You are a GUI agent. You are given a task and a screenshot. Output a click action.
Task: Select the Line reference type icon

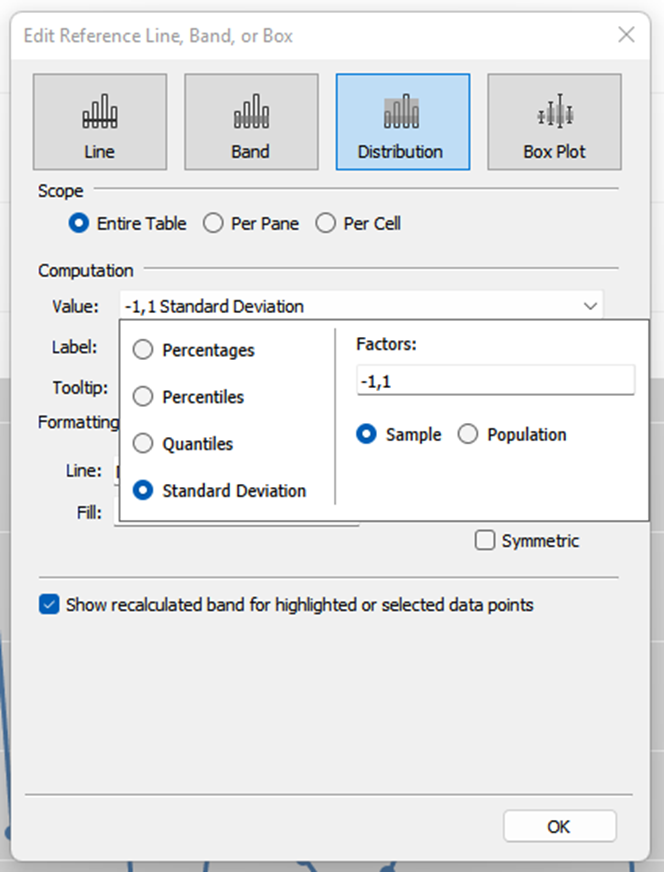[x=99, y=121]
